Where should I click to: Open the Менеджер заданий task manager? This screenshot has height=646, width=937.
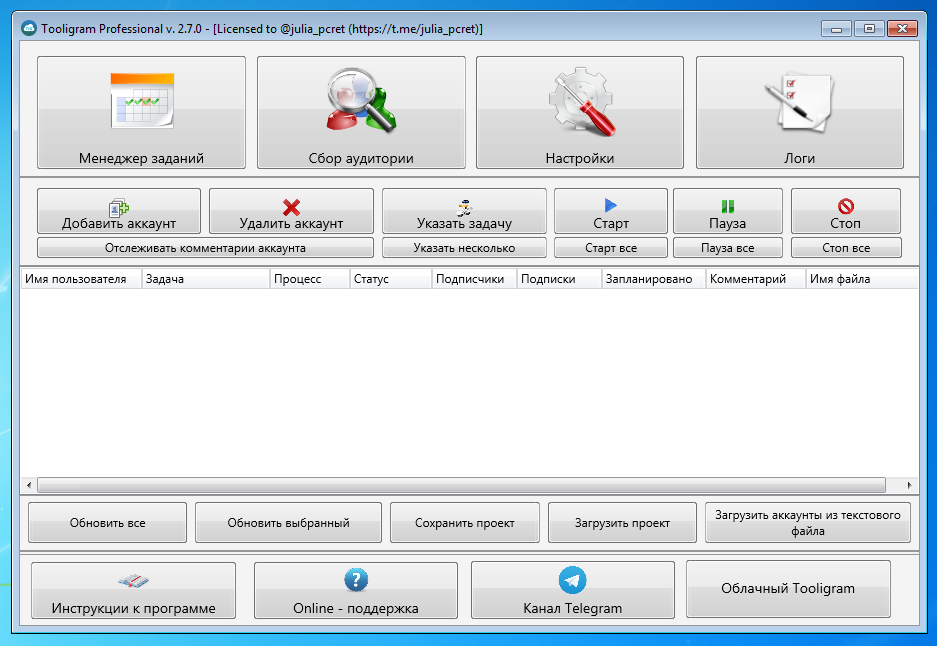[141, 112]
